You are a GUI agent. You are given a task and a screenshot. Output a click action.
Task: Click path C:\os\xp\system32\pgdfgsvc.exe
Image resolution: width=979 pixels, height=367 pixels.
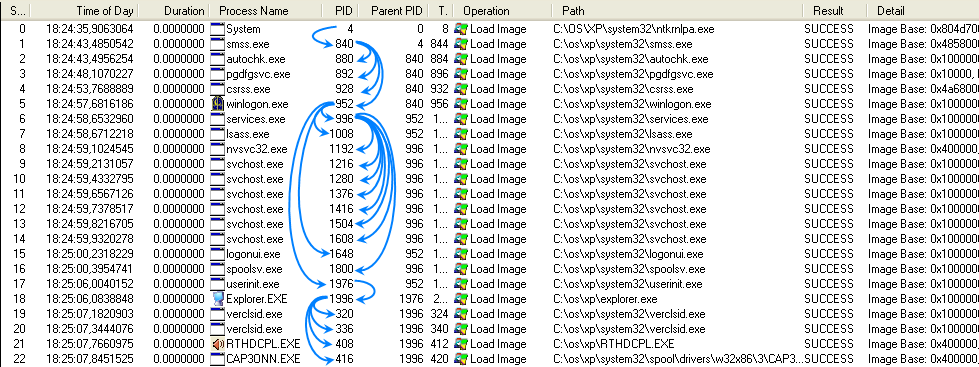pos(633,74)
